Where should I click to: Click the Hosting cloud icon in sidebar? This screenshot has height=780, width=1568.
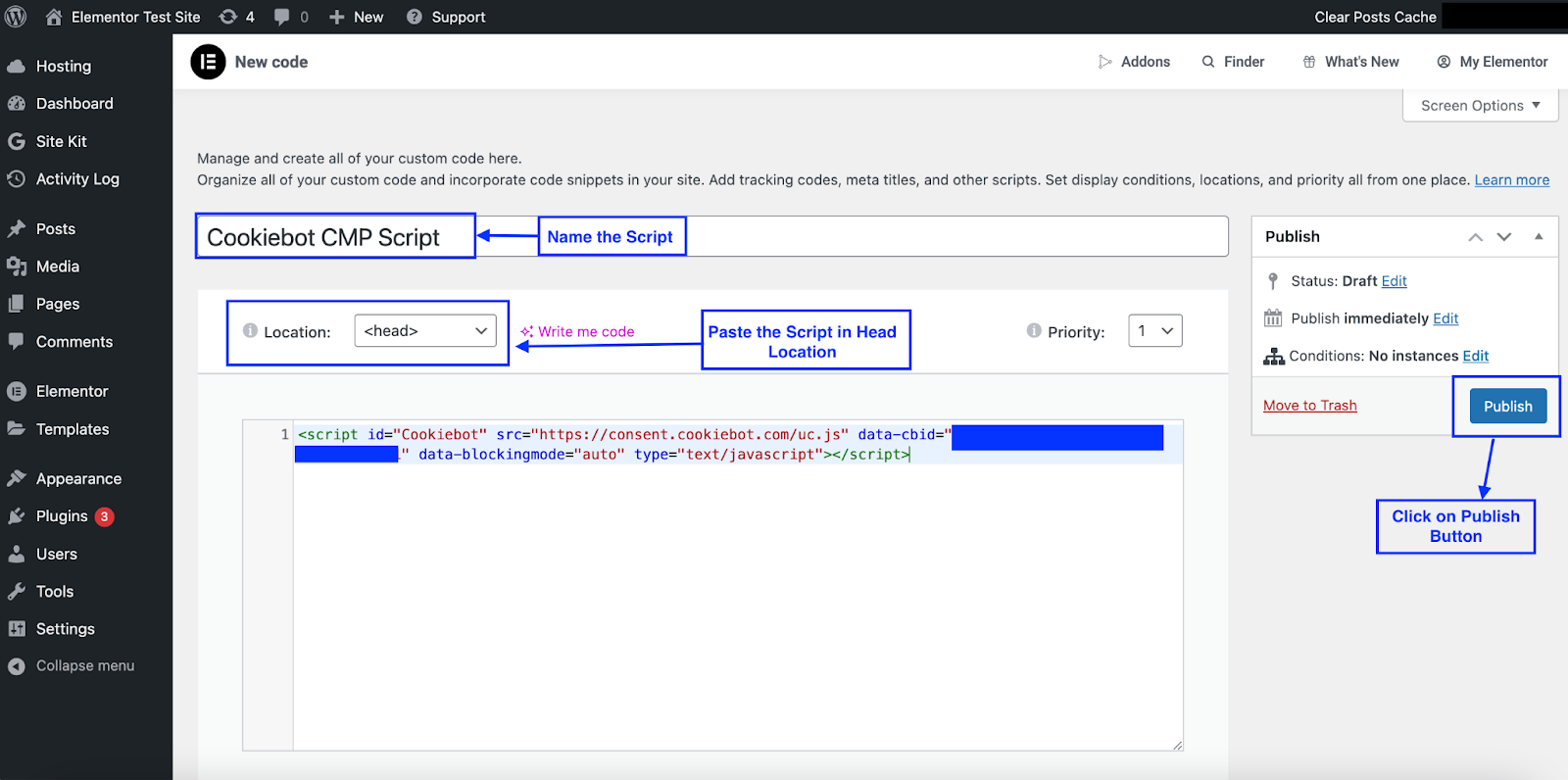(17, 67)
